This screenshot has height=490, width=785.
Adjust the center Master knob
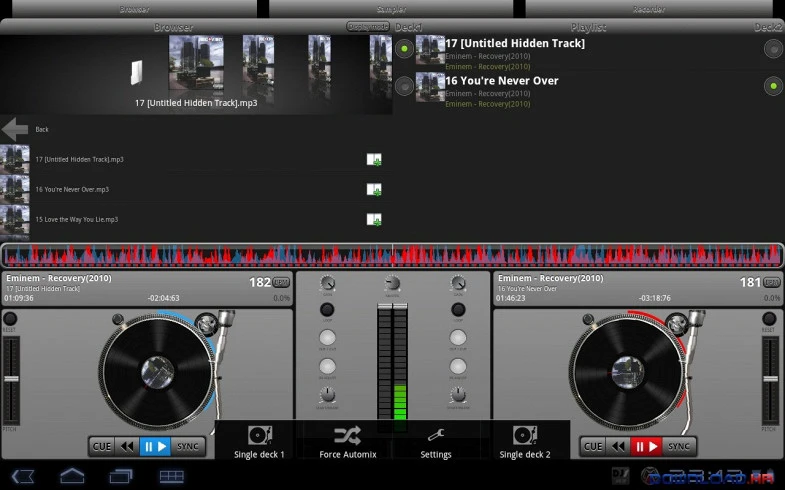392,284
